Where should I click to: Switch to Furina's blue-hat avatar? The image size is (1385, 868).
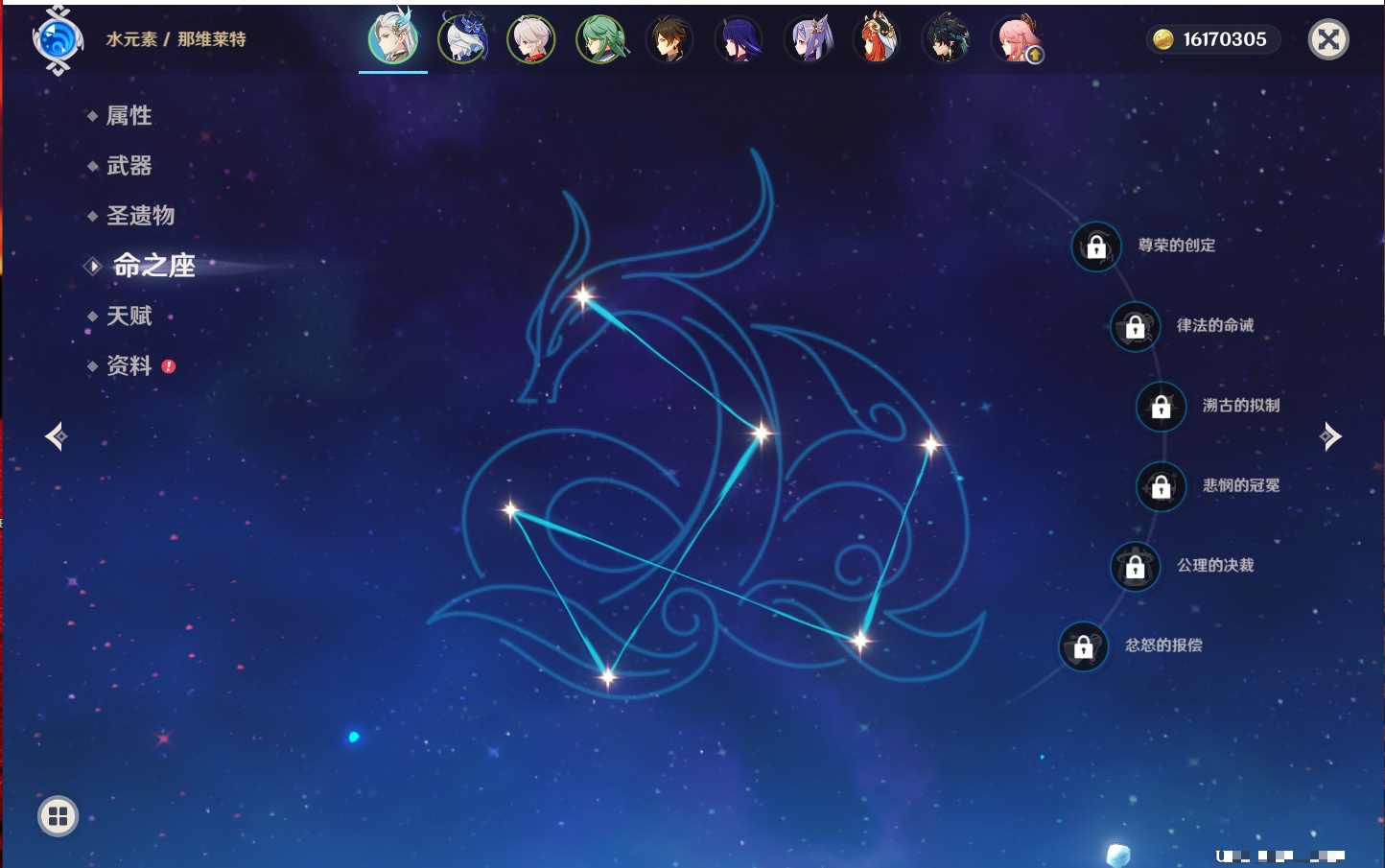(462, 39)
